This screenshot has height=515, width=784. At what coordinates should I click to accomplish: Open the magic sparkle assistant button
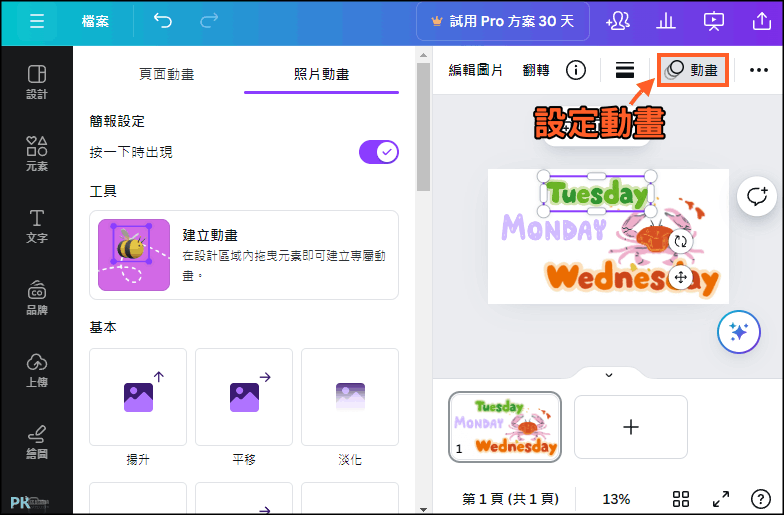pyautogui.click(x=738, y=332)
